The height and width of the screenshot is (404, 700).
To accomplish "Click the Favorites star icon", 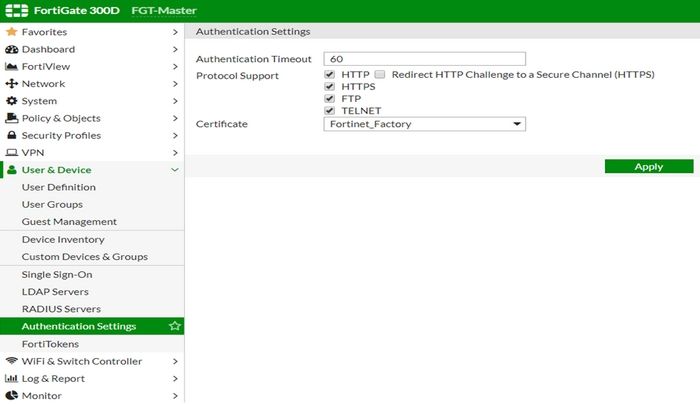I will [12, 32].
